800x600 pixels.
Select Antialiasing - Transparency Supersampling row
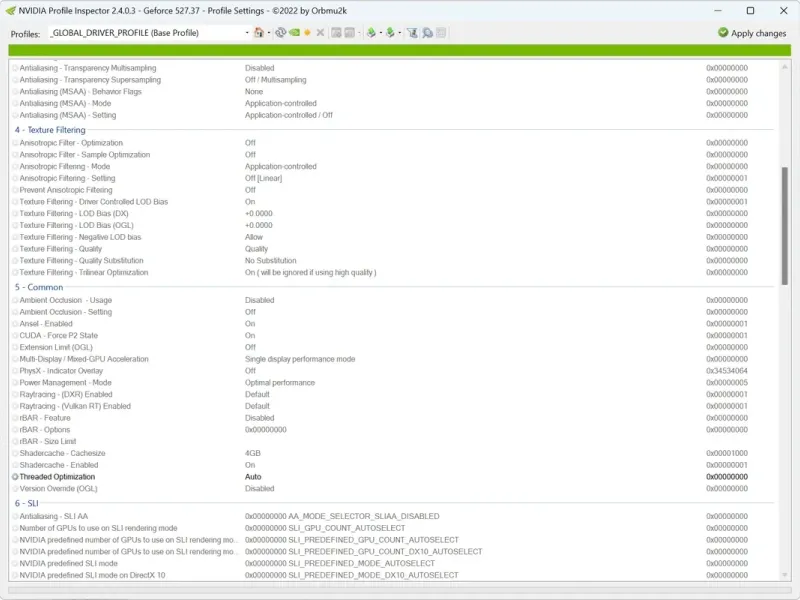click(393, 80)
